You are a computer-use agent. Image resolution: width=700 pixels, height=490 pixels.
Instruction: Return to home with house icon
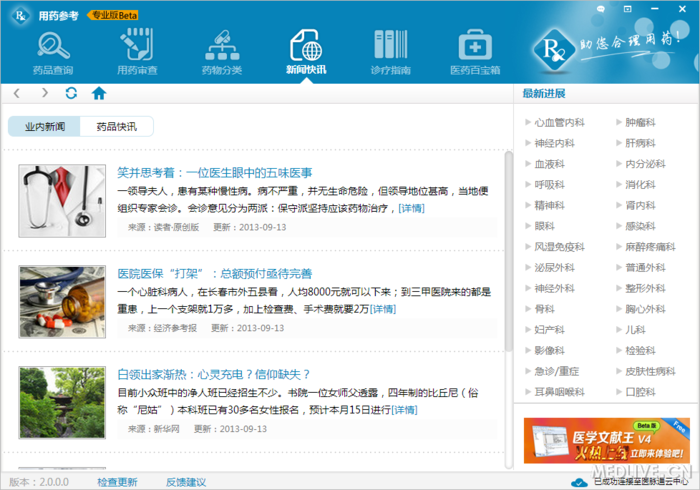(x=99, y=93)
